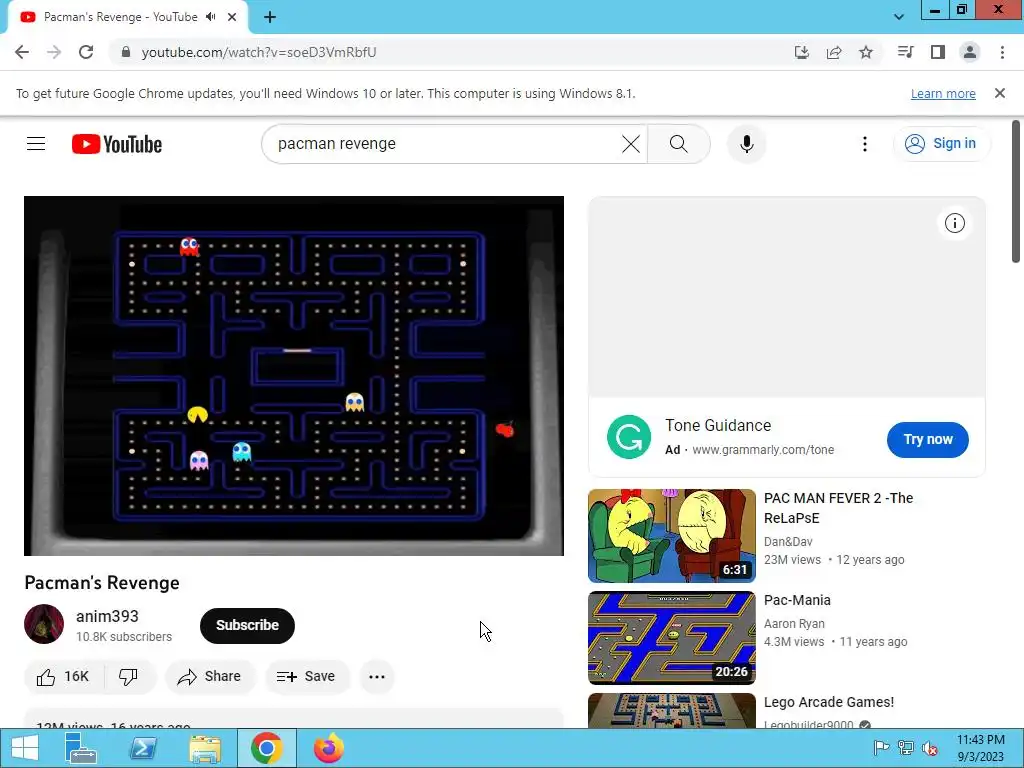The image size is (1024, 768).
Task: Open the Lego Arcade Games! video title
Action: (x=829, y=702)
